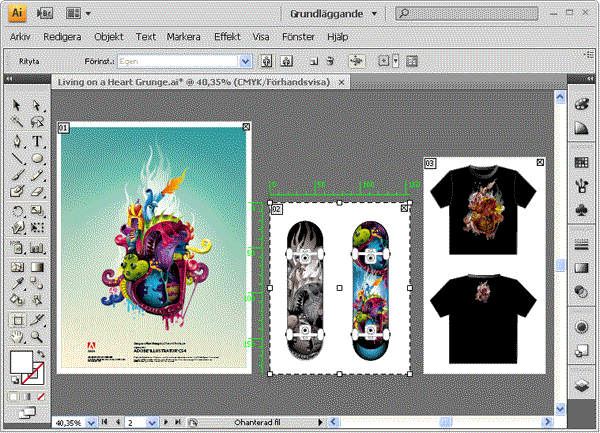The image size is (600, 433).
Task: Collapse the right panel dock arrows
Action: click(592, 78)
